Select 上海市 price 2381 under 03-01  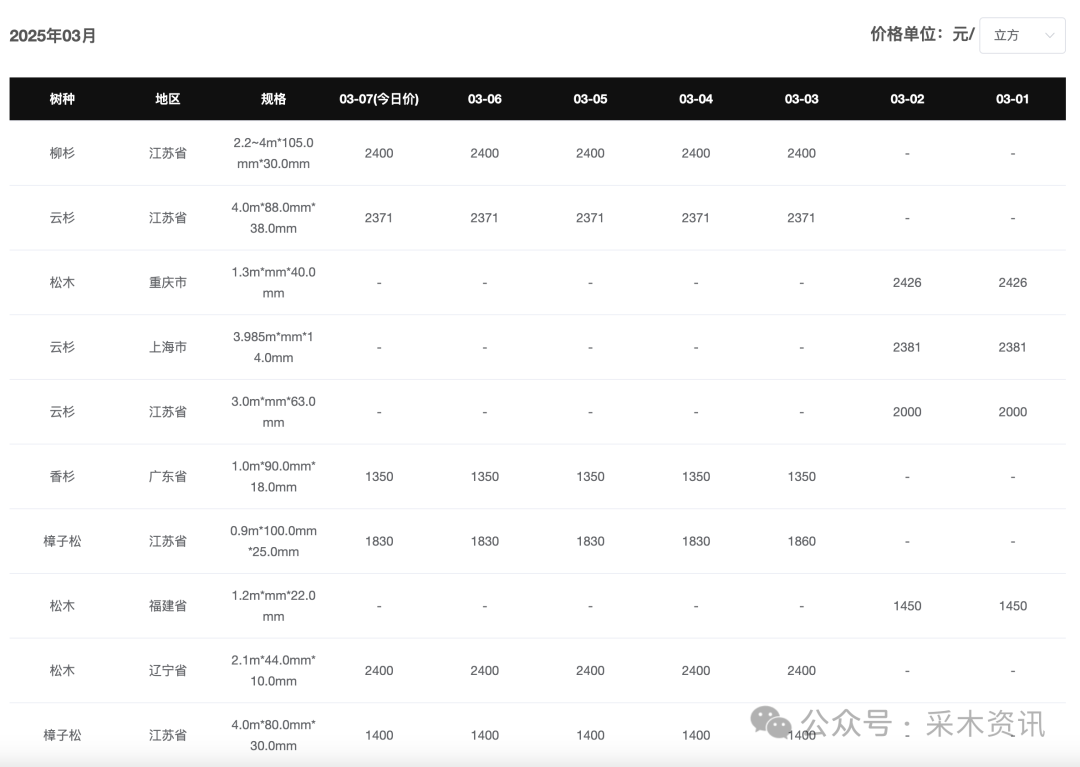1012,347
